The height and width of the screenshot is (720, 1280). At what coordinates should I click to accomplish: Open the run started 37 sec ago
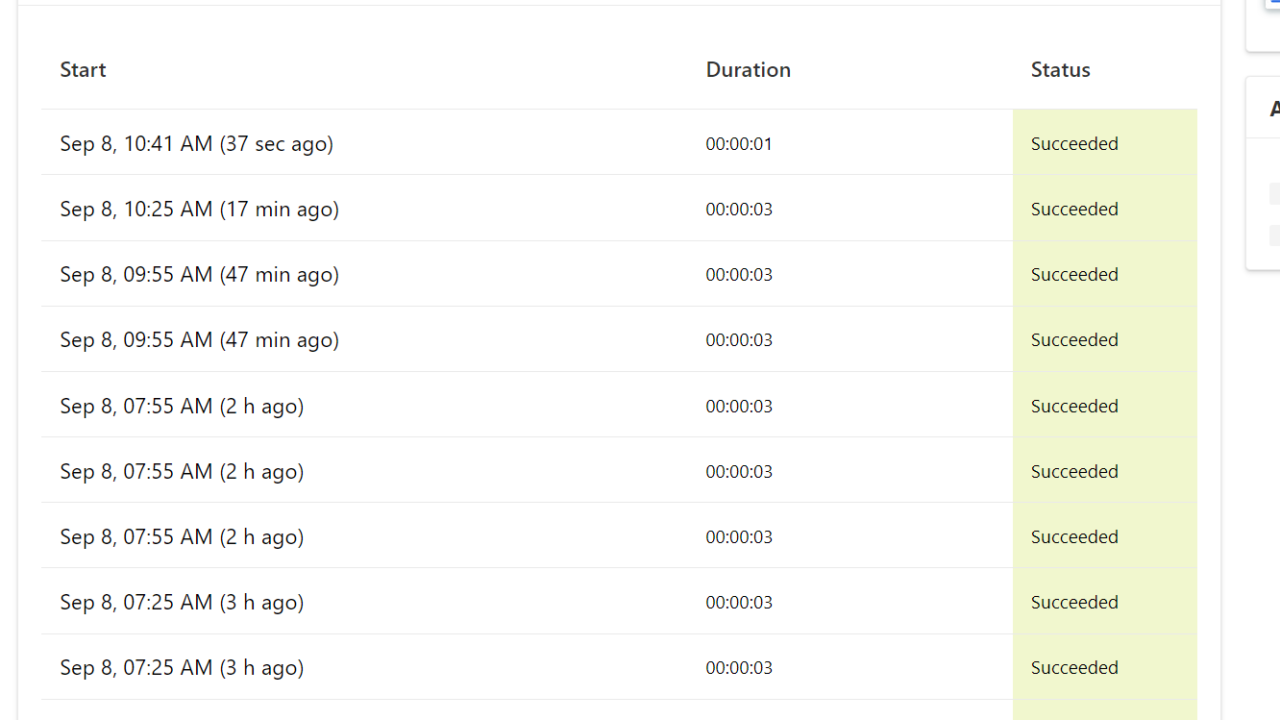(197, 144)
